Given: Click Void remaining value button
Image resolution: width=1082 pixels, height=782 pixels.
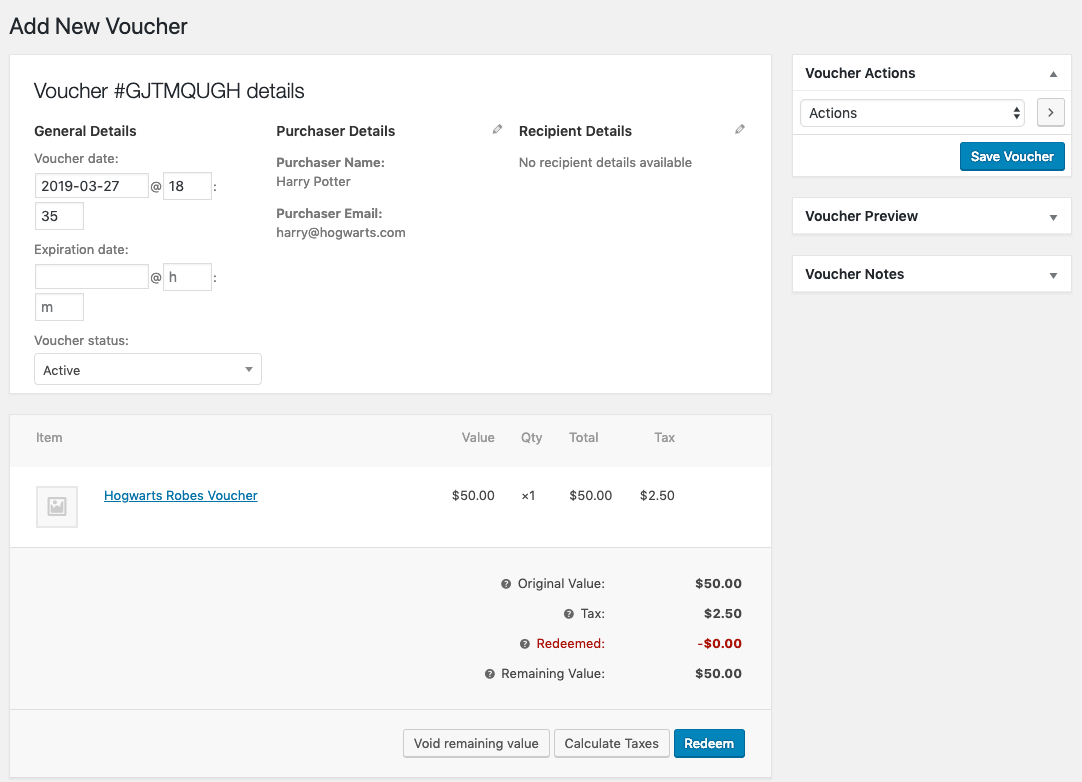Looking at the screenshot, I should pyautogui.click(x=476, y=743).
